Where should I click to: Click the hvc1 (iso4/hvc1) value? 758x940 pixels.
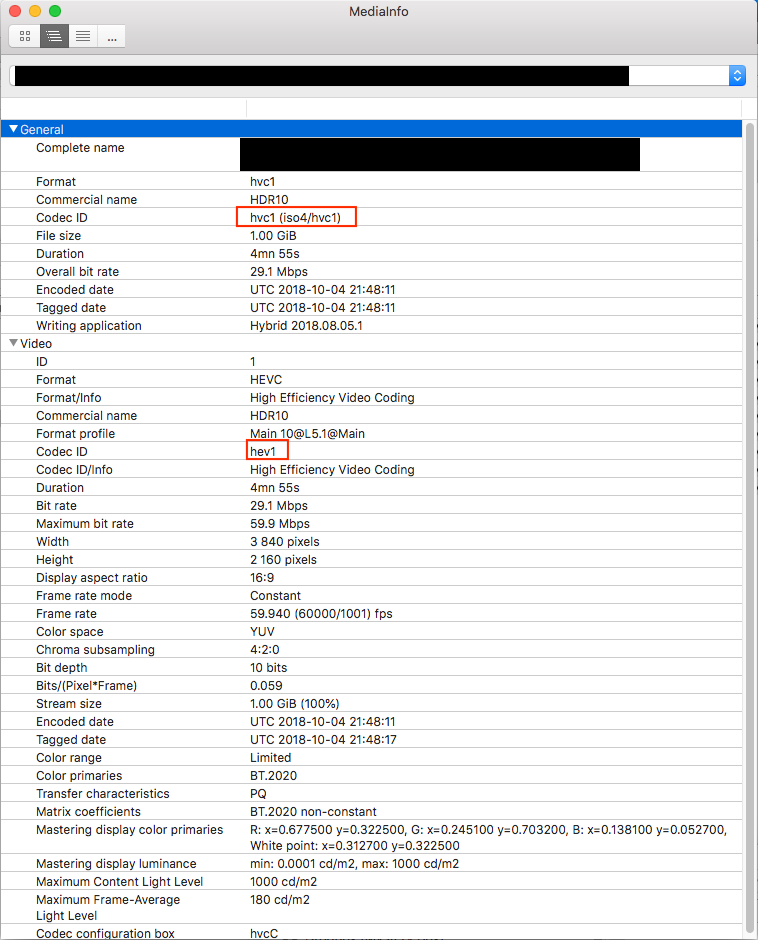coord(296,217)
